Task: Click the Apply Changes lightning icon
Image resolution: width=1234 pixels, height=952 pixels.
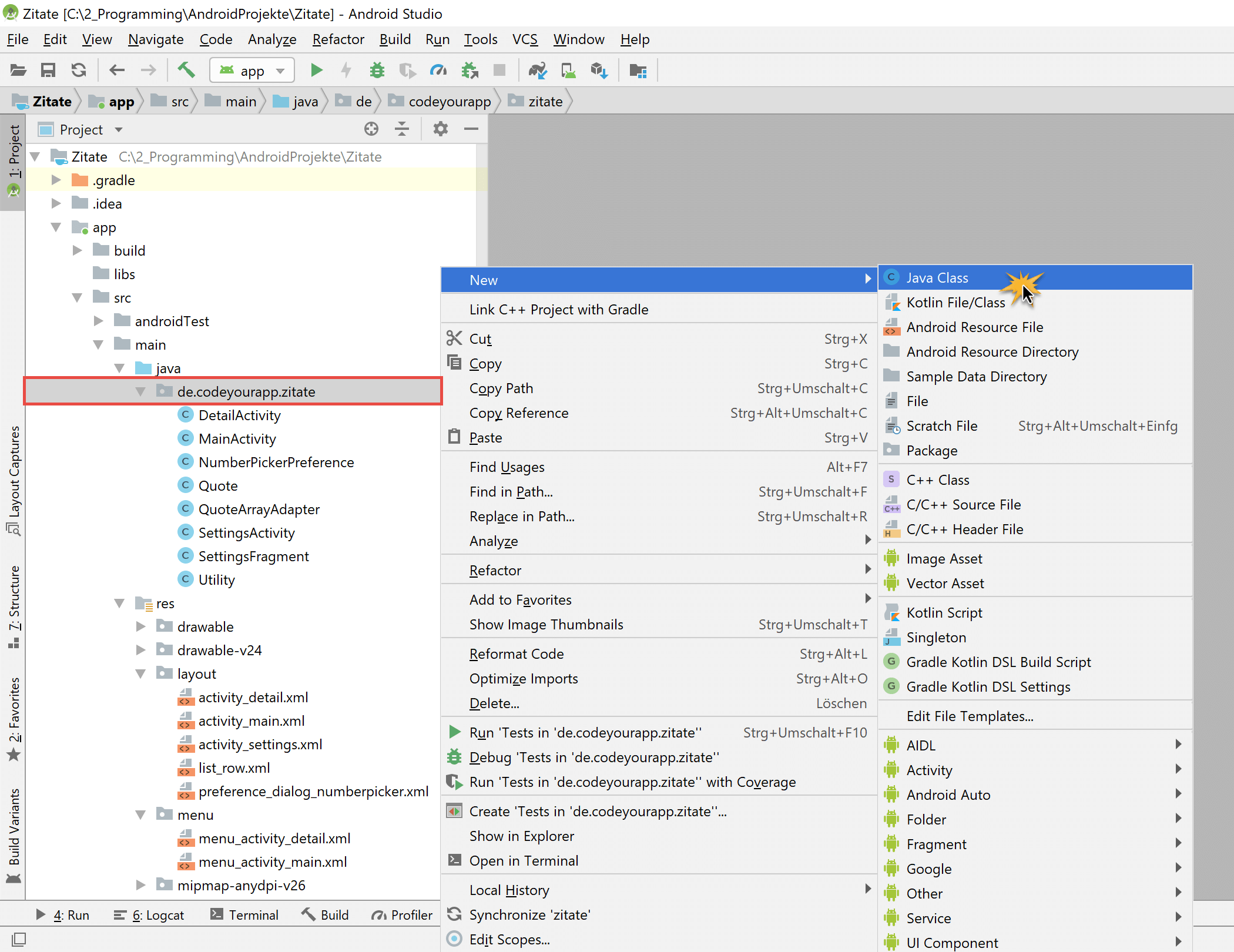Action: tap(346, 71)
